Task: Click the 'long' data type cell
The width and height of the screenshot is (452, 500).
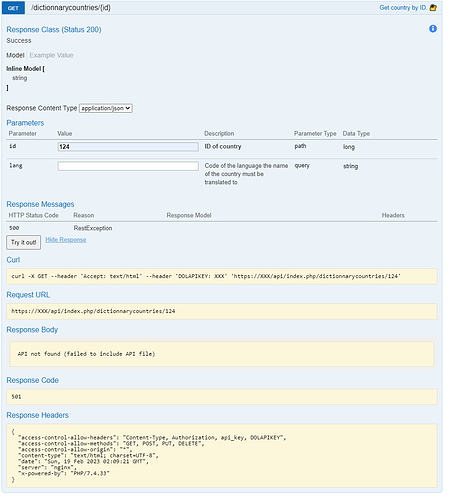Action: (349, 147)
